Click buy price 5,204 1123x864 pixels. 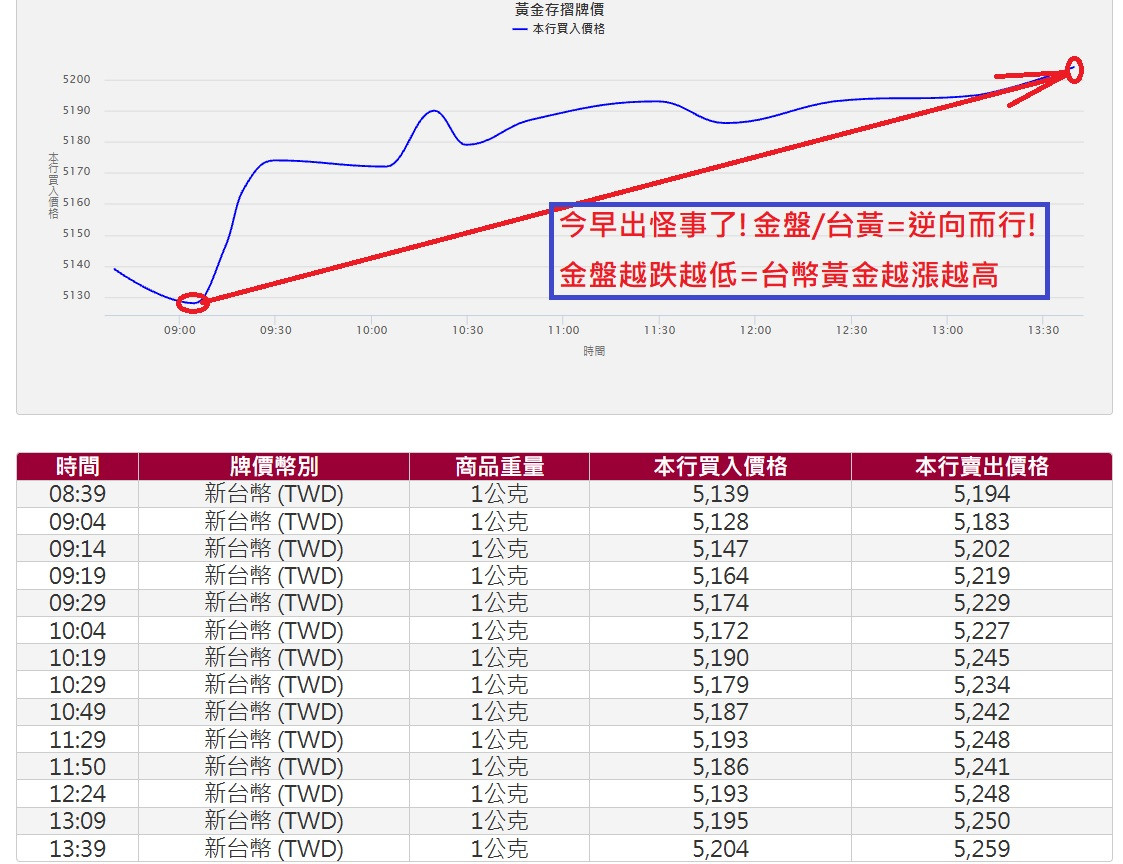click(720, 848)
